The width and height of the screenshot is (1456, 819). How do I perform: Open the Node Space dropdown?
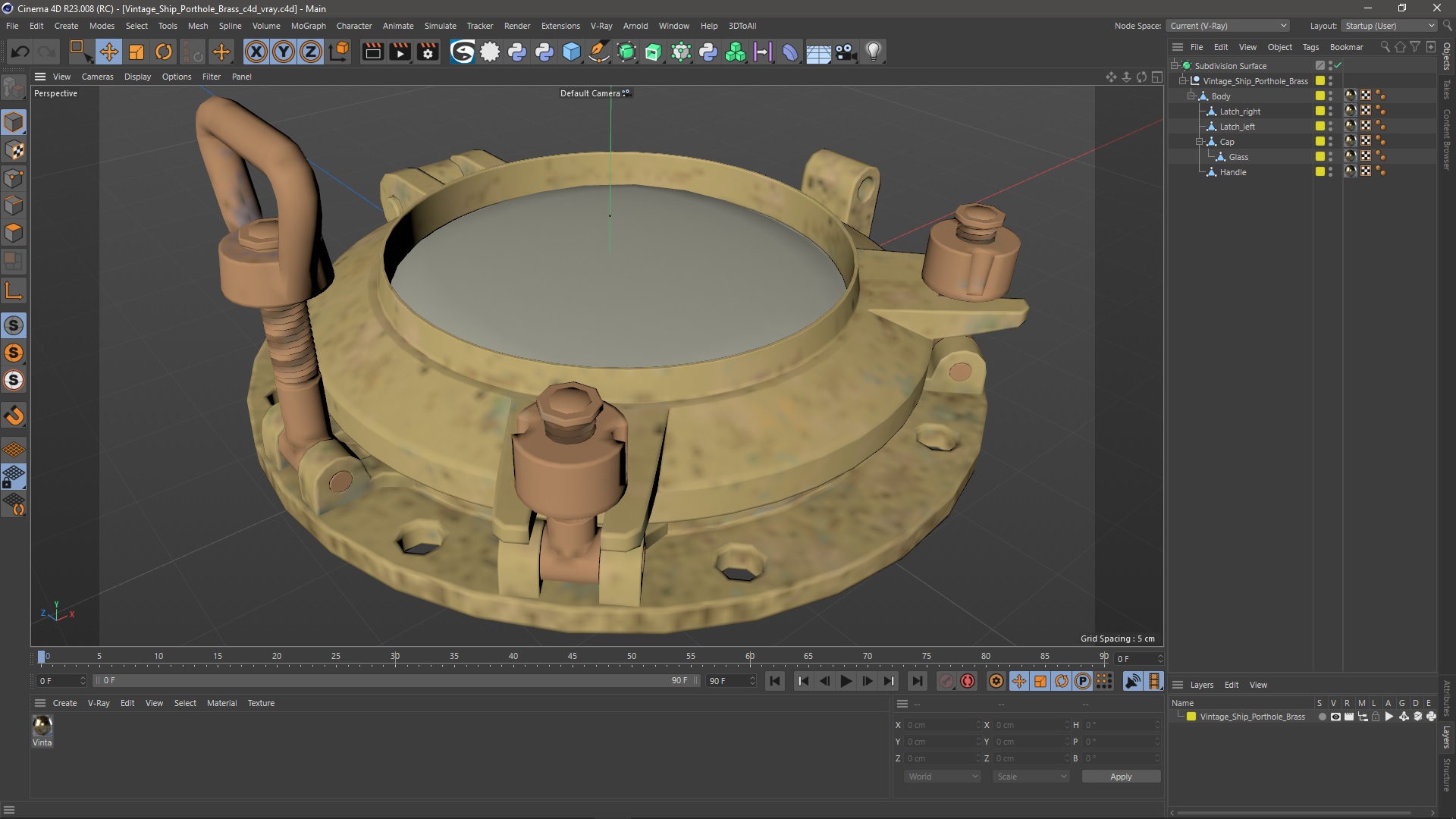[1227, 26]
